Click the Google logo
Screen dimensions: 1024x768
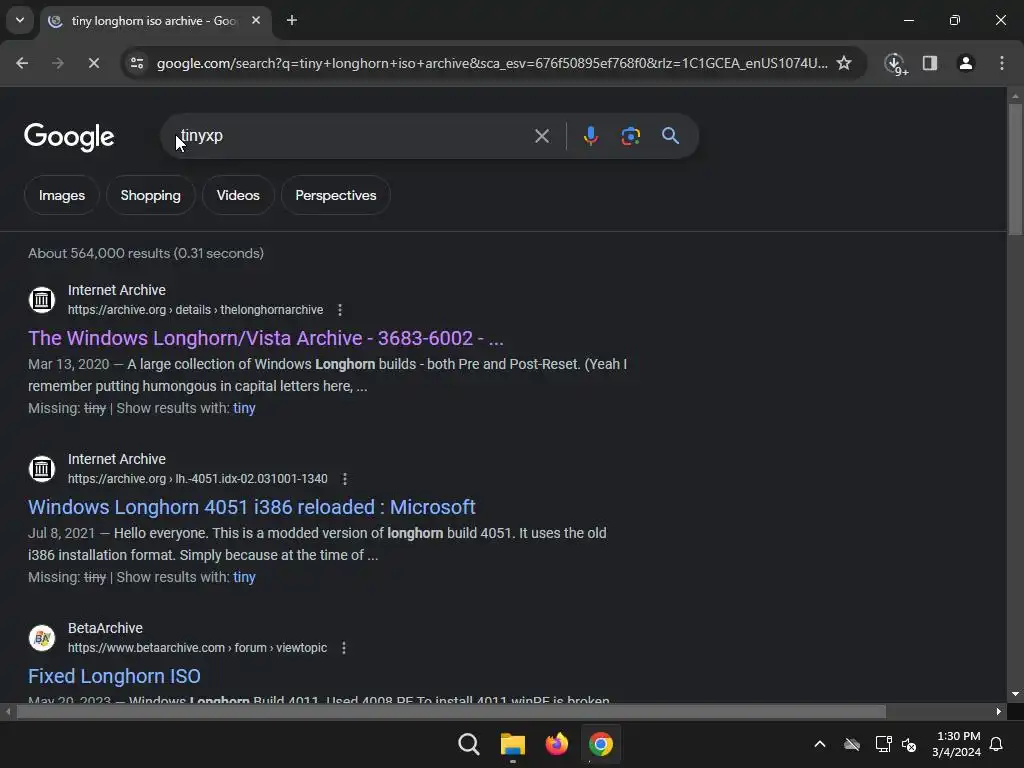(69, 136)
